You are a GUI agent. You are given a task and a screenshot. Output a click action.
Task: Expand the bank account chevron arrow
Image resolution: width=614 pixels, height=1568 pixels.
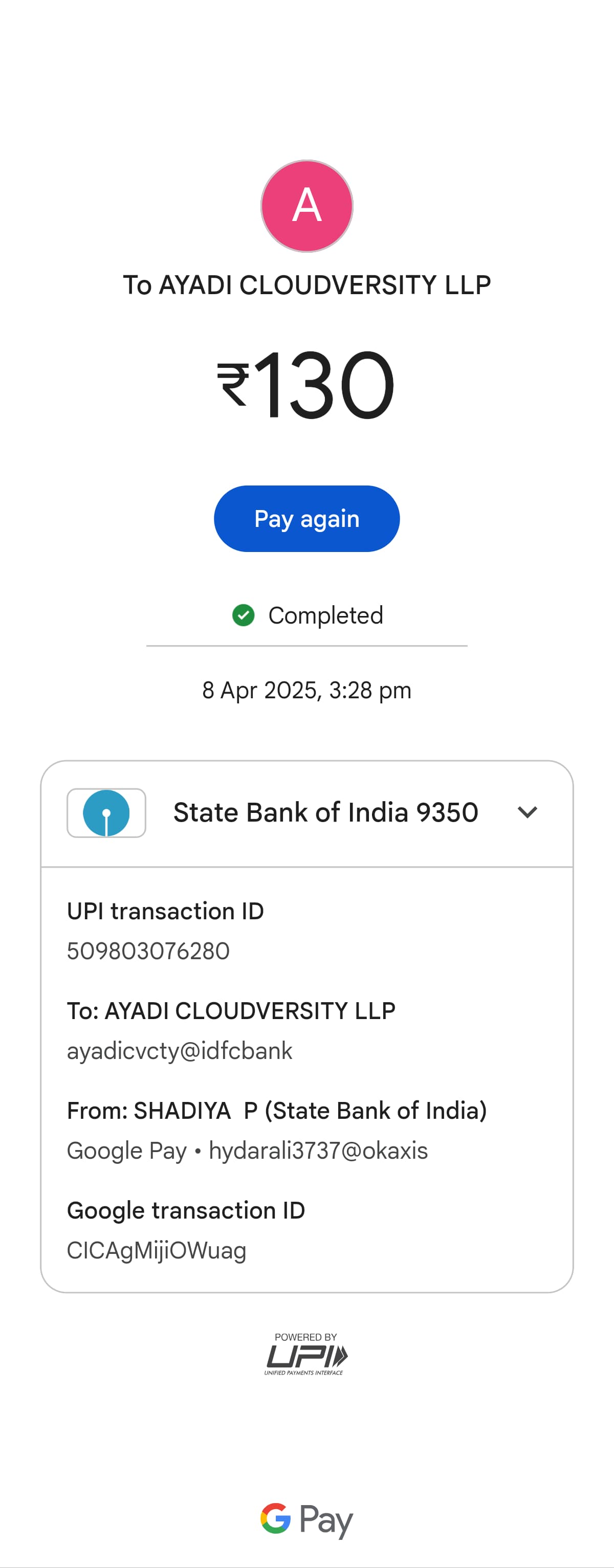527,812
